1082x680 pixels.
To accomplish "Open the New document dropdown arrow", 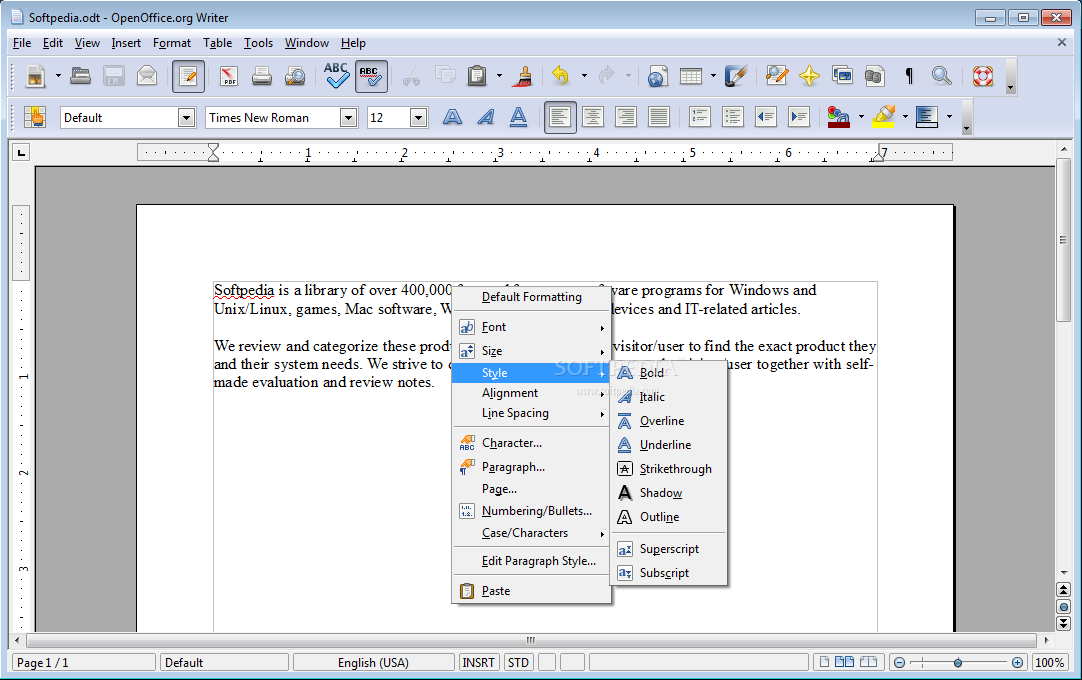I will tap(58, 76).
